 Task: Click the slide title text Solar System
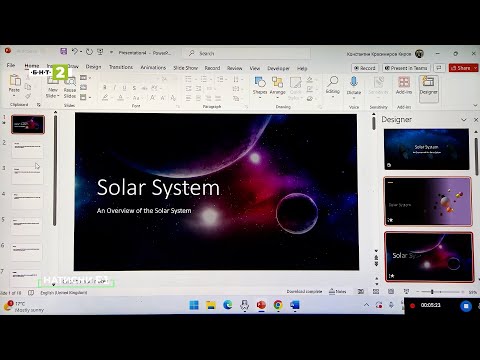(x=158, y=188)
